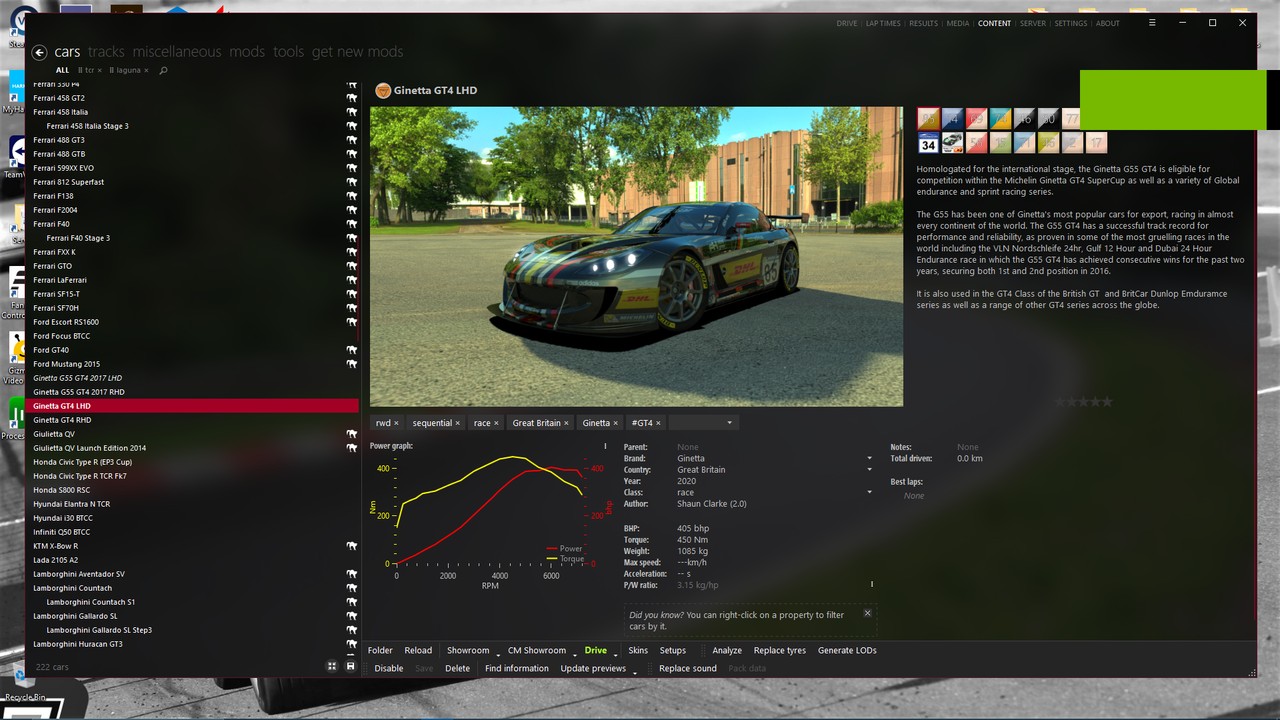
Task: Click Replace sound button
Action: (x=688, y=669)
